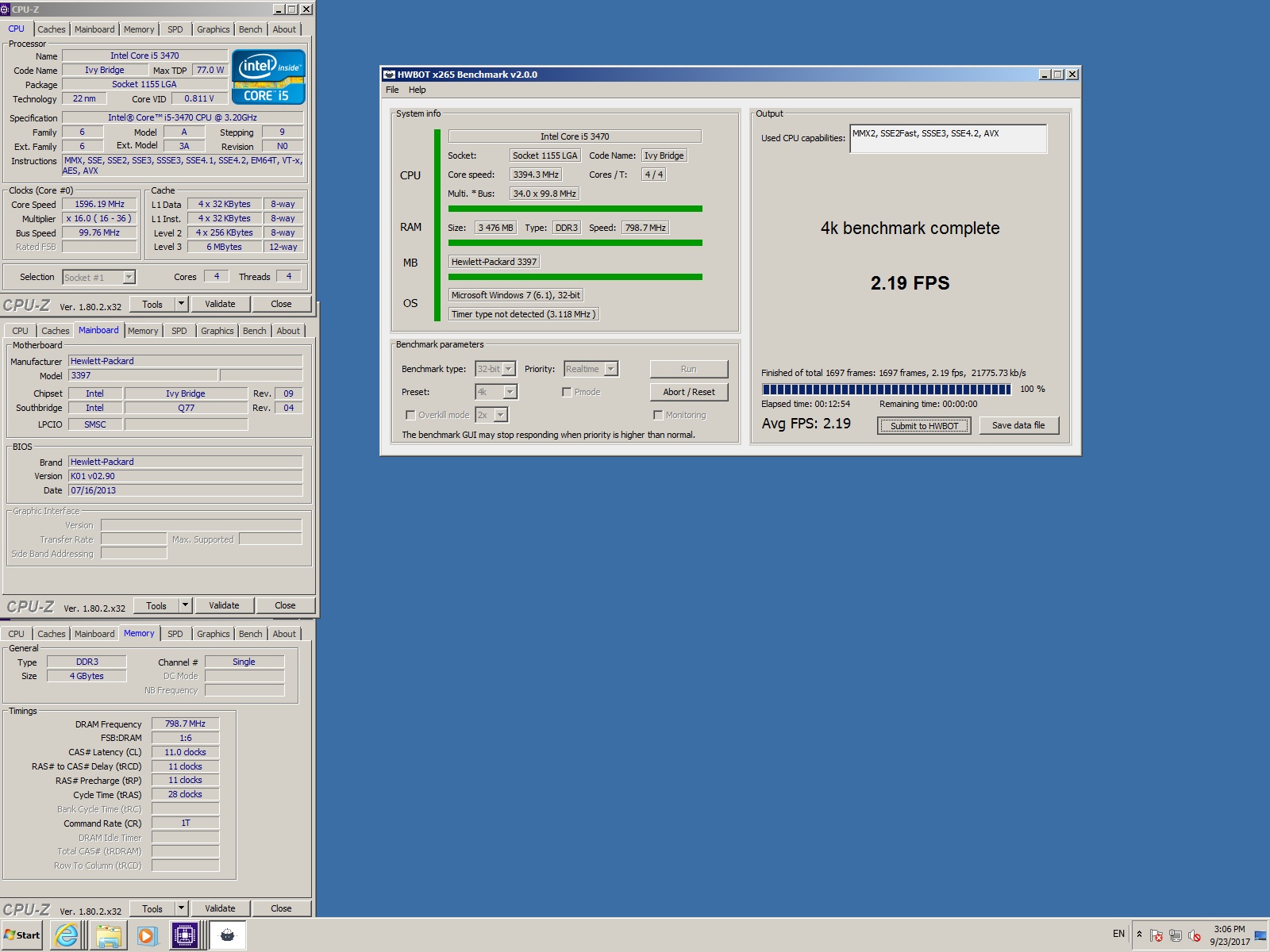Viewport: 1270px width, 952px height.
Task: Click green status bar under CPU info
Action: tap(575, 209)
